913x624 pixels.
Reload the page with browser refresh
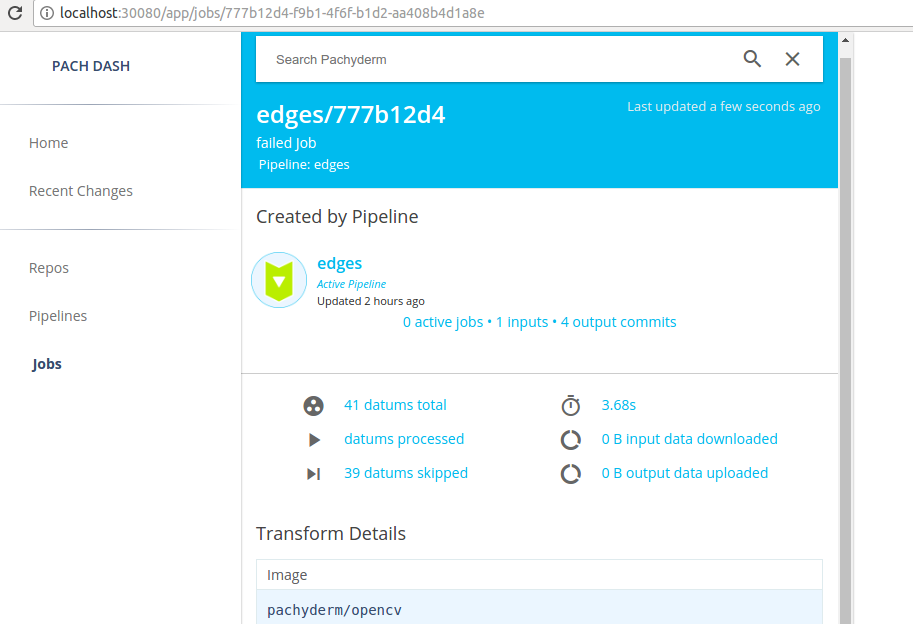(15, 14)
